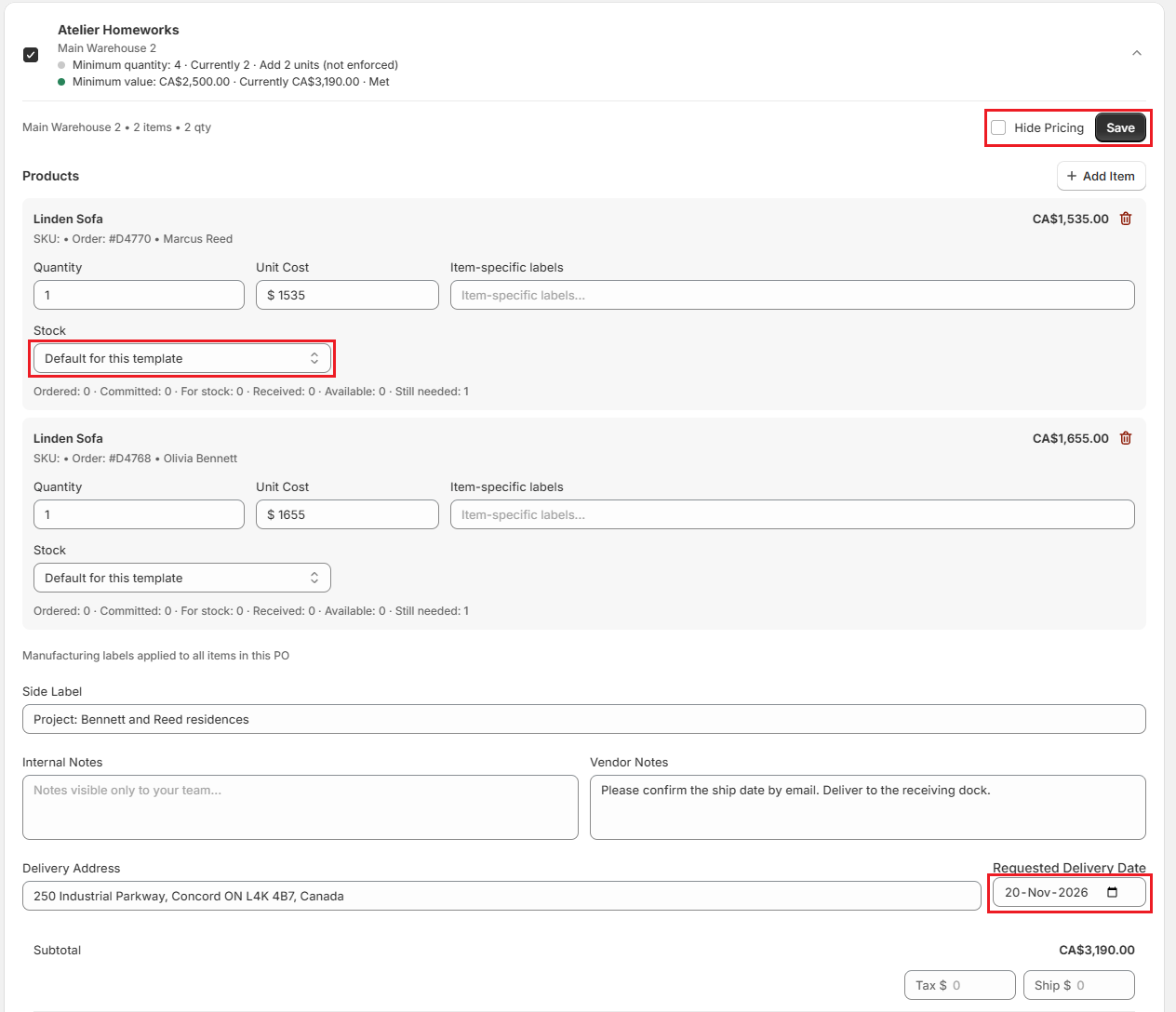
Task: Focus item-specific labels for order #D4768
Action: click(x=793, y=514)
